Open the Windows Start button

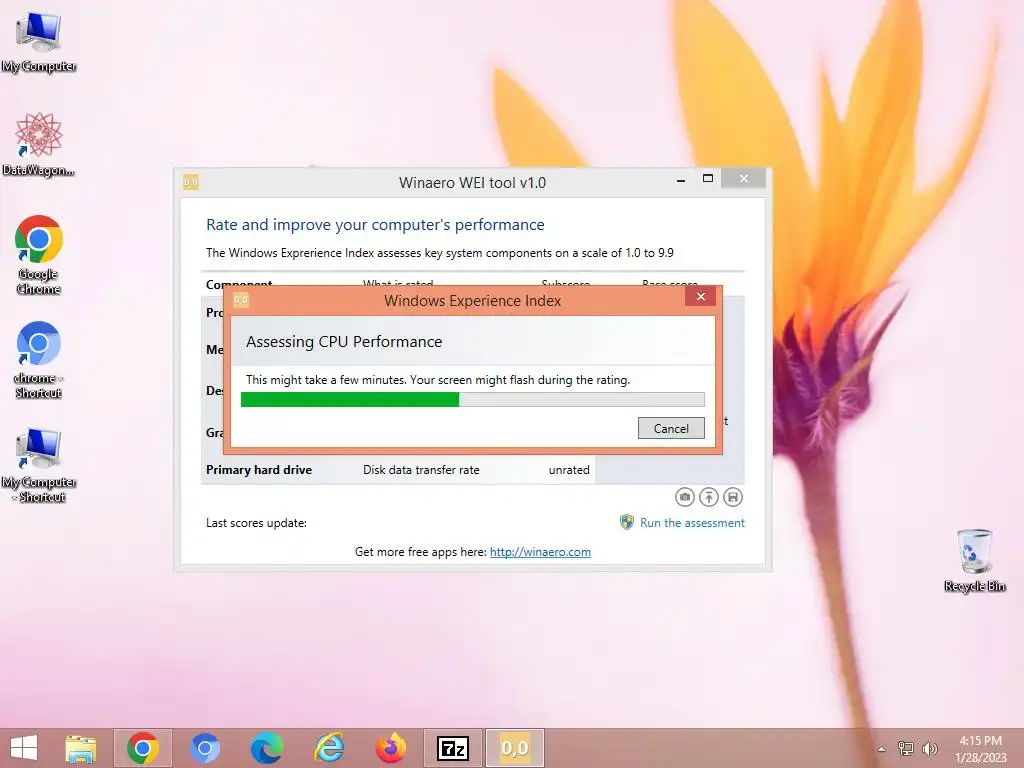point(24,748)
